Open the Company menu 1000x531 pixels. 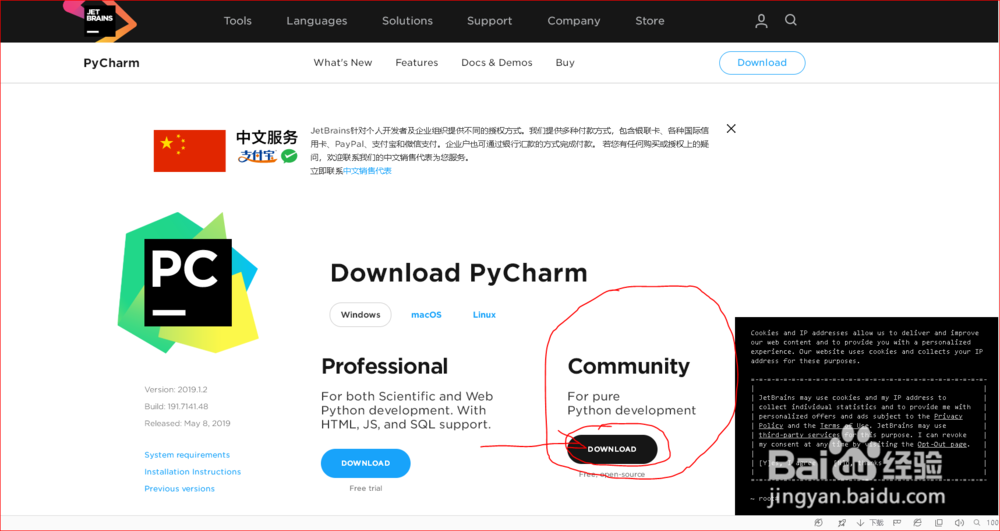point(574,21)
